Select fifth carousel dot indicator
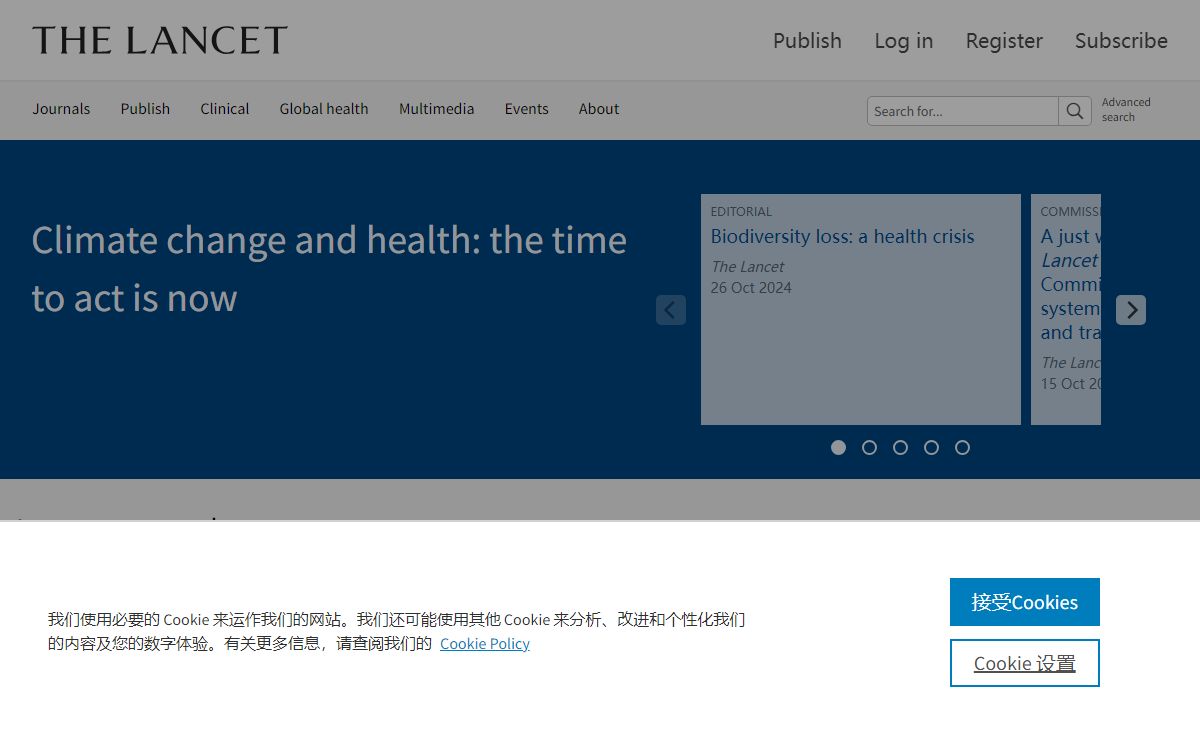This screenshot has width=1200, height=740. click(x=962, y=447)
